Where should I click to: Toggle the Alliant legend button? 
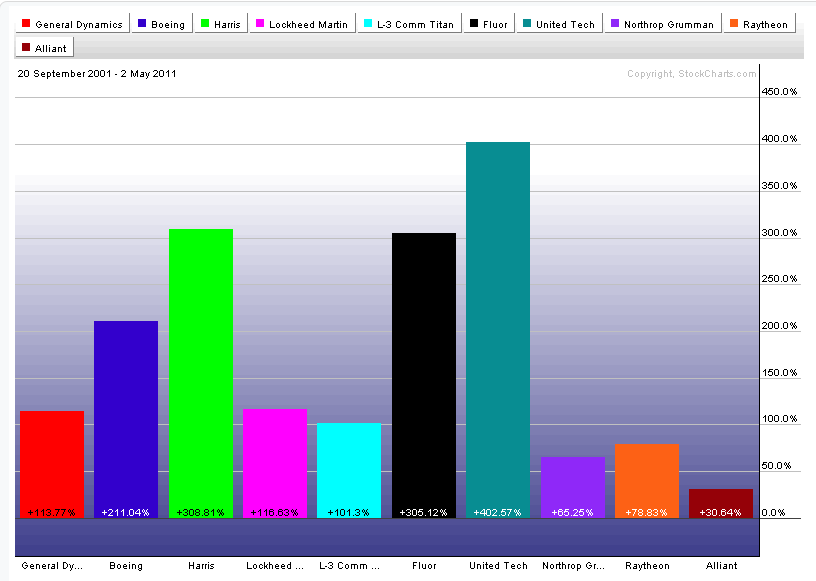coord(45,48)
